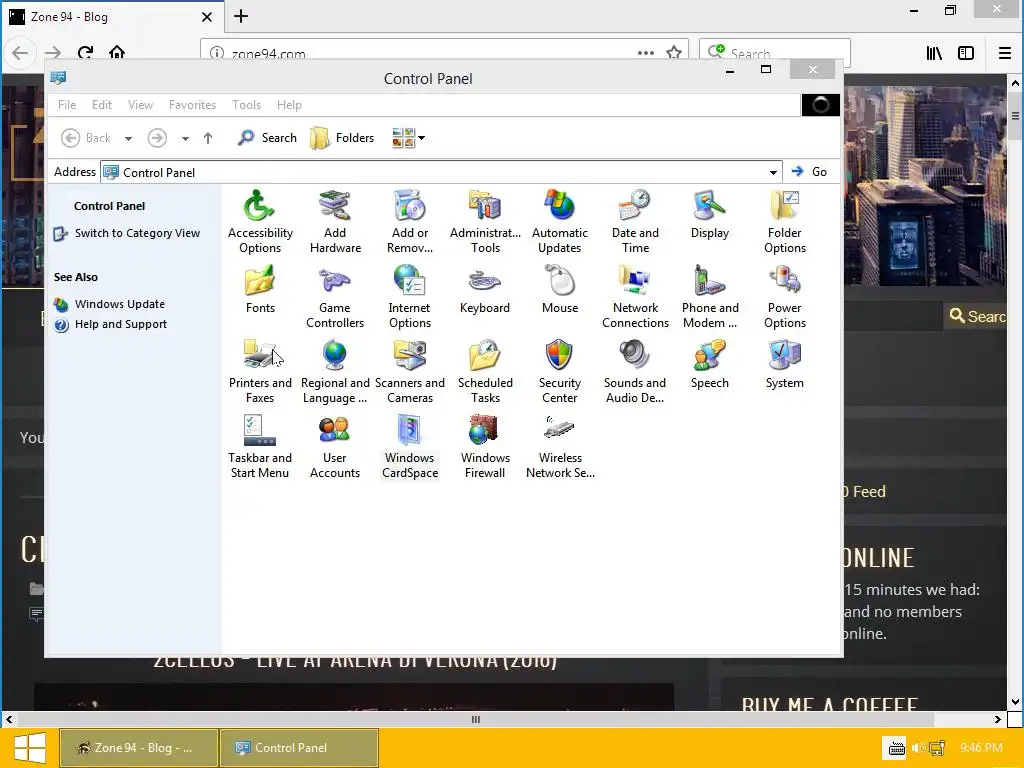Open browser page actions ellipsis menu

(646, 53)
